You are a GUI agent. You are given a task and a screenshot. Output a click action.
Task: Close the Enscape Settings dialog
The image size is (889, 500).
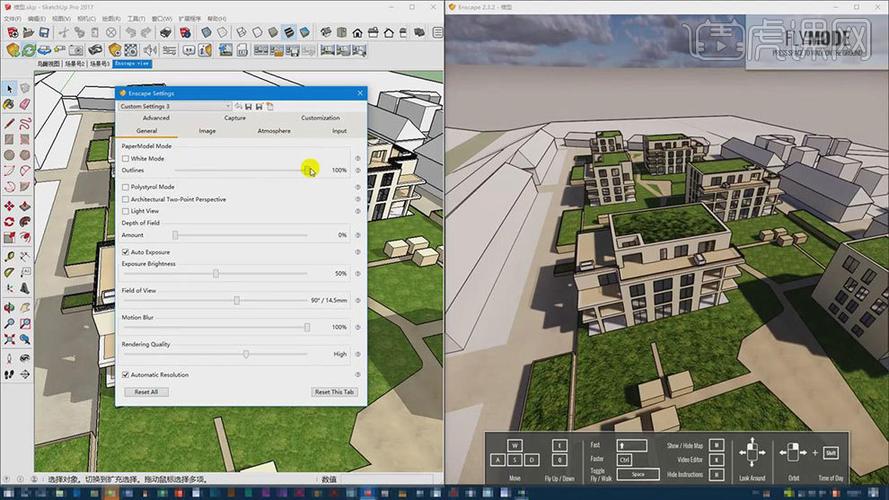coord(360,93)
